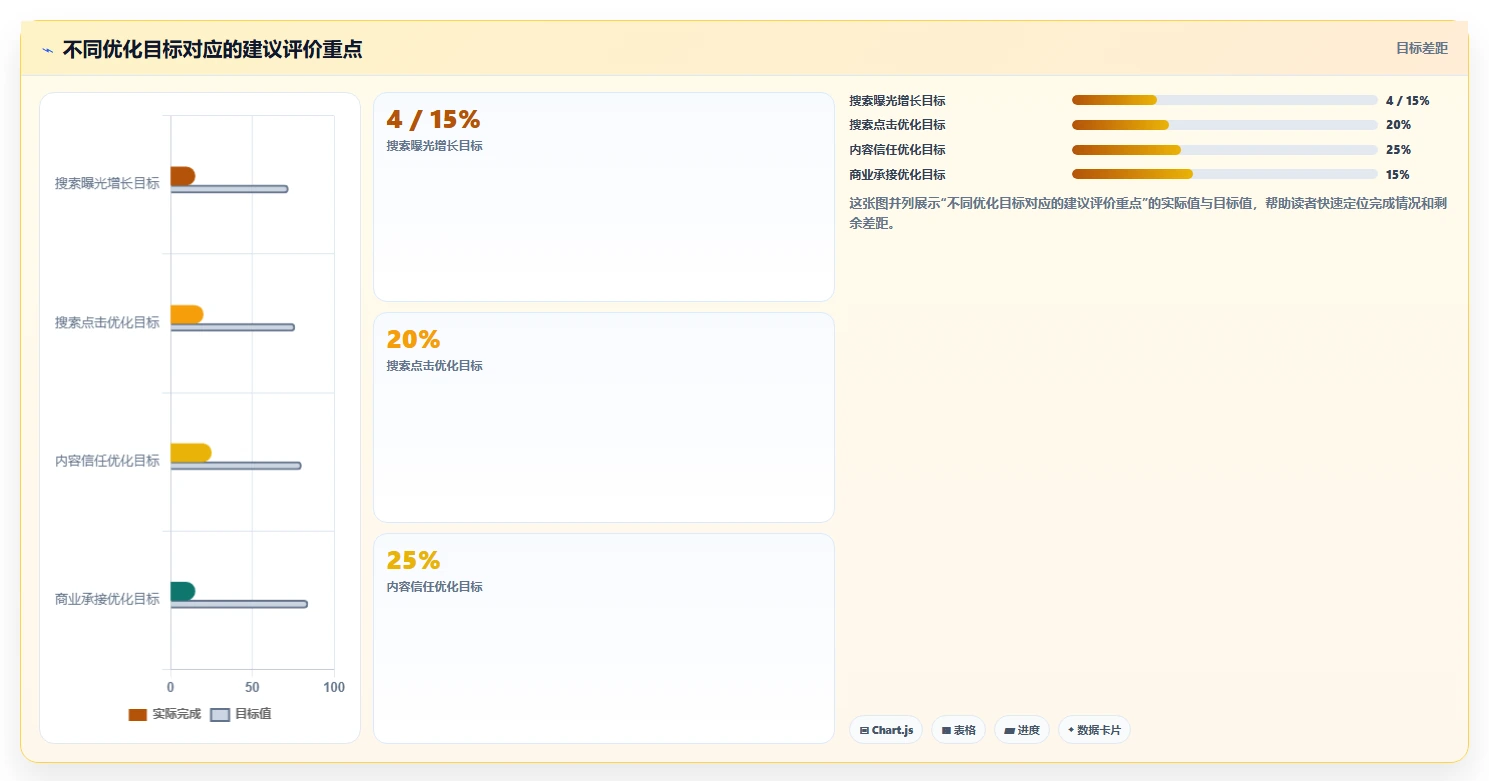
Task: Click the 4 / 15% value in progress list
Action: (x=1407, y=100)
